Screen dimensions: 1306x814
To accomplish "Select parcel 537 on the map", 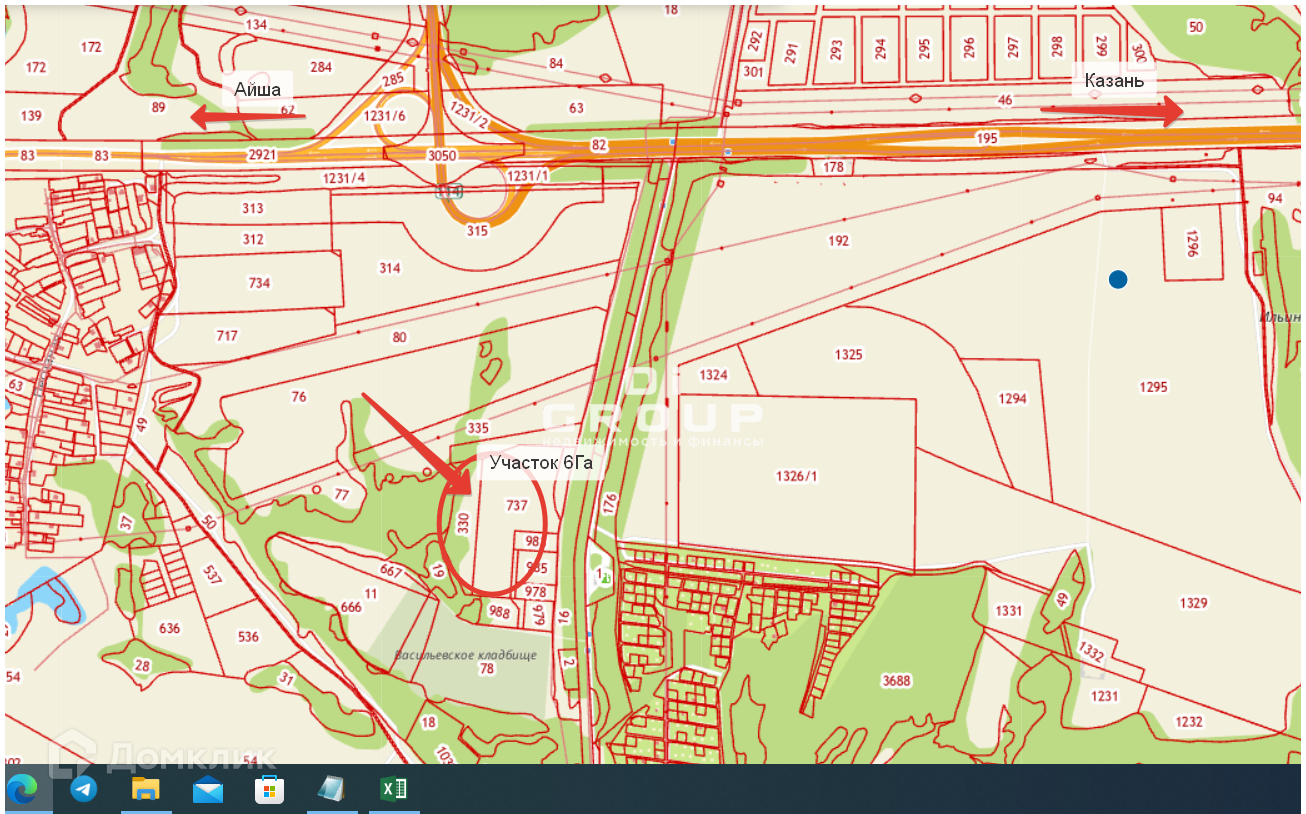I will coord(211,574).
